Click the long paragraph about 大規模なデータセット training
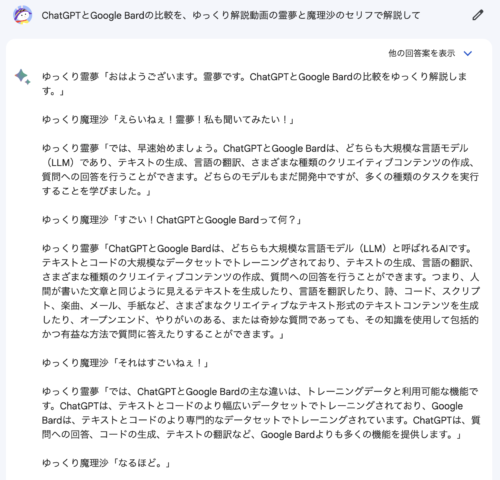 (x=261, y=291)
